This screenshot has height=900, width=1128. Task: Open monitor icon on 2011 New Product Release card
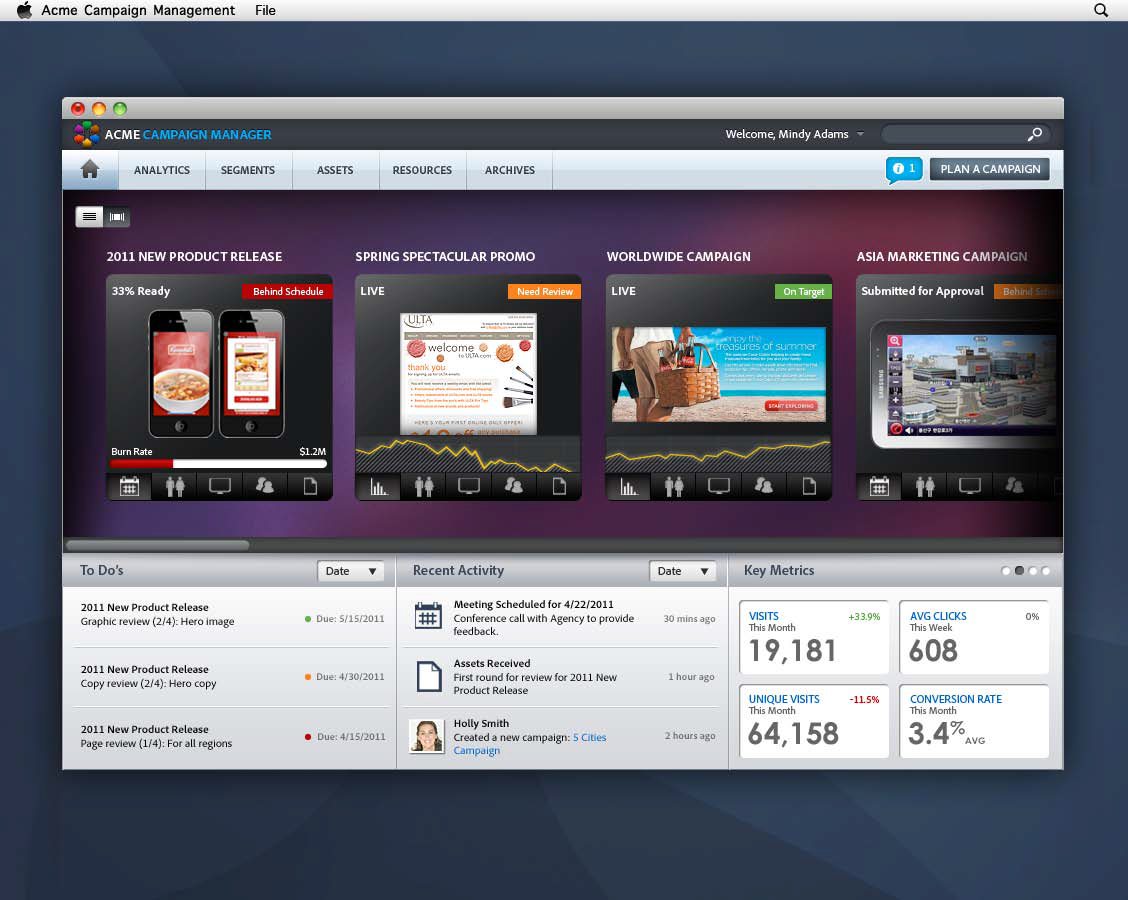point(219,486)
